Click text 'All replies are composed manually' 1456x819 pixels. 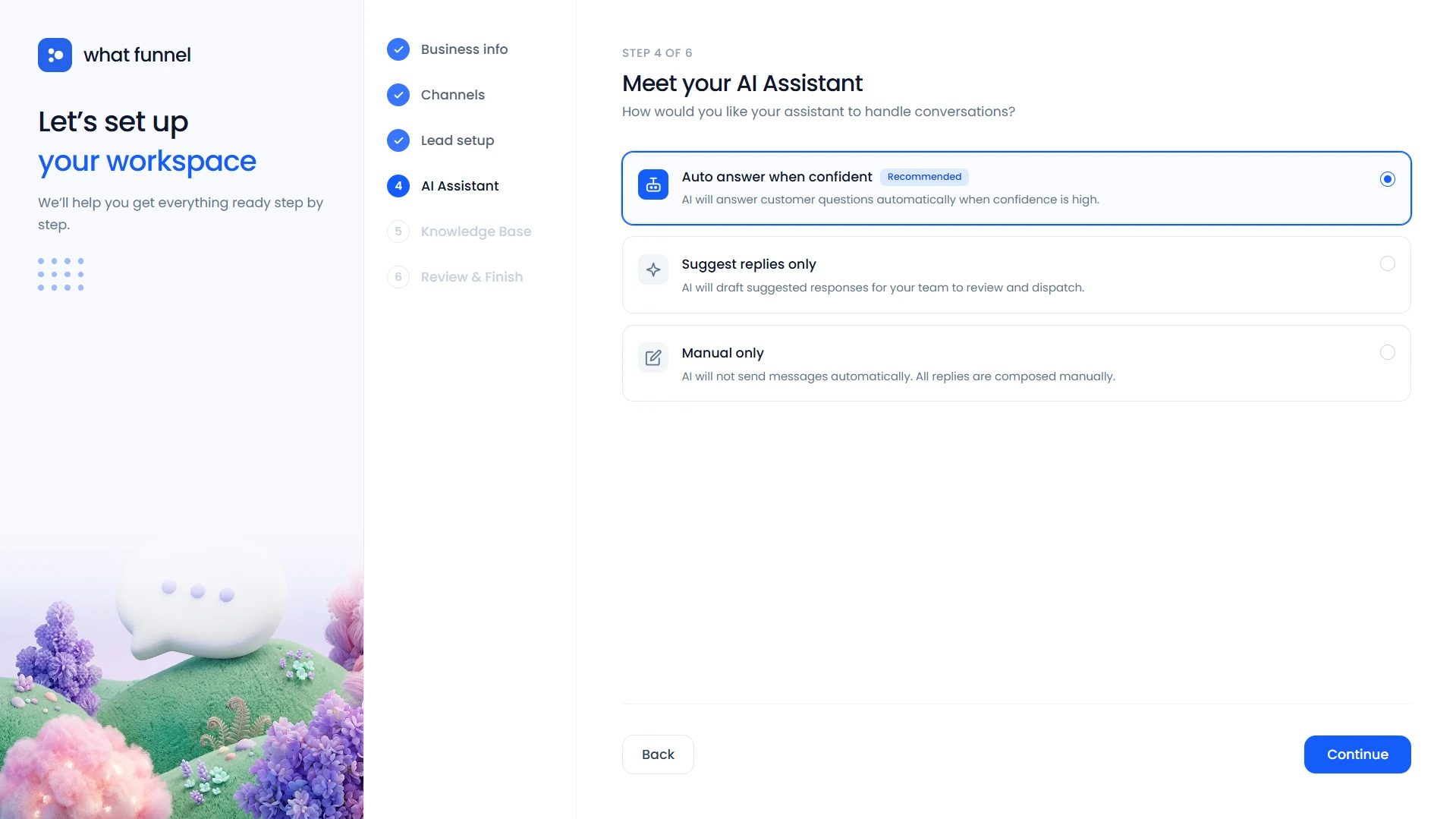pos(1015,376)
